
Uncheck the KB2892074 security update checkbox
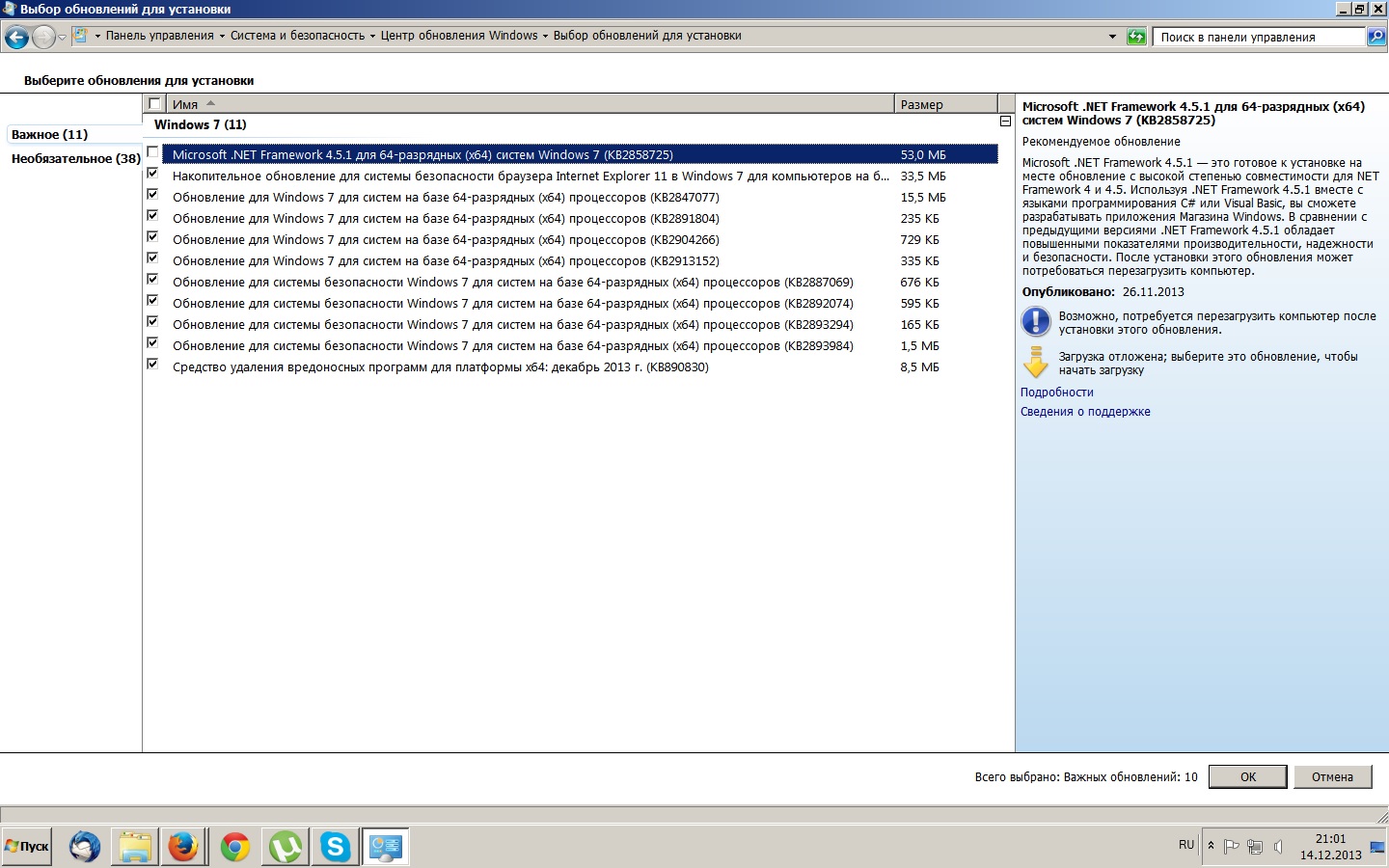[152, 301]
